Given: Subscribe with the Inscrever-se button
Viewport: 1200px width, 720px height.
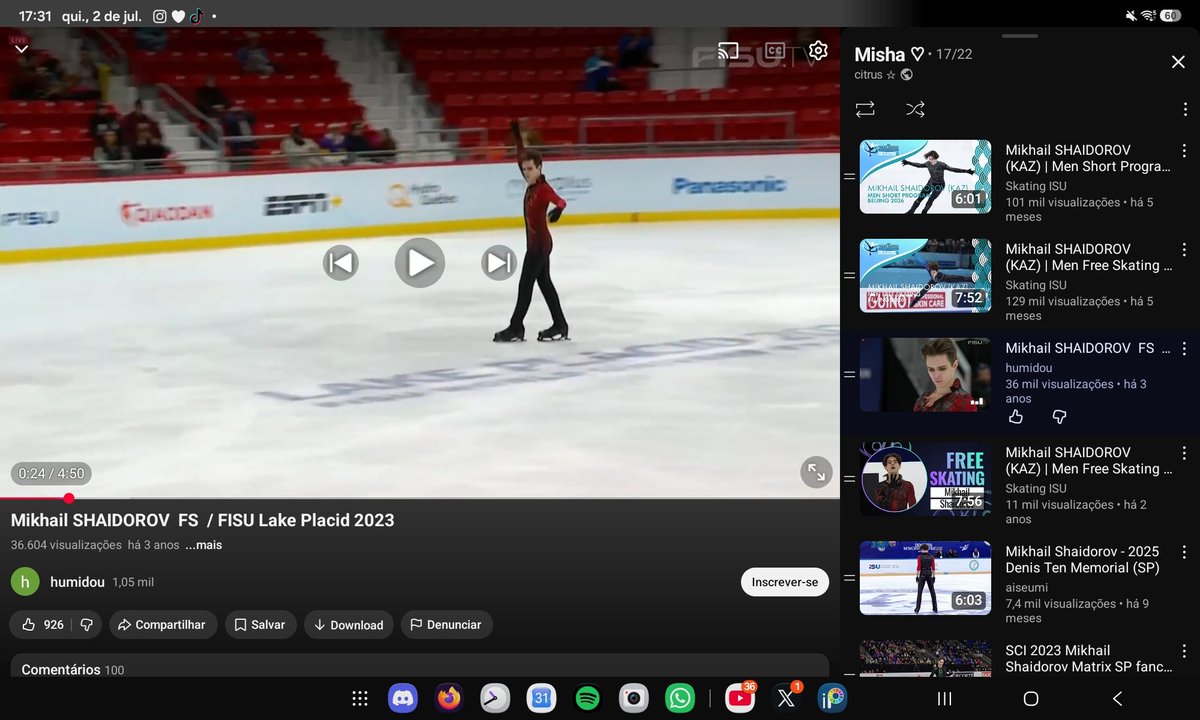Looking at the screenshot, I should click(x=785, y=582).
